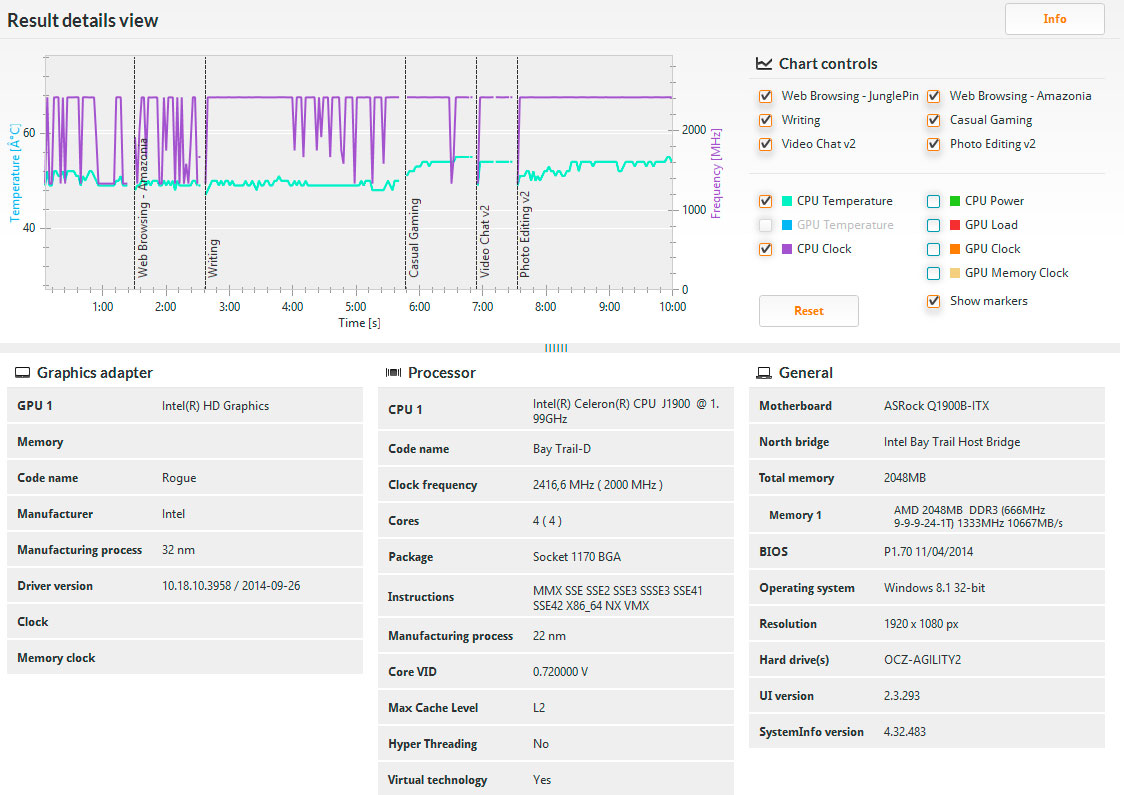This screenshot has width=1124, height=795.
Task: Click the purple CPU Clock color swatch
Action: [787, 249]
